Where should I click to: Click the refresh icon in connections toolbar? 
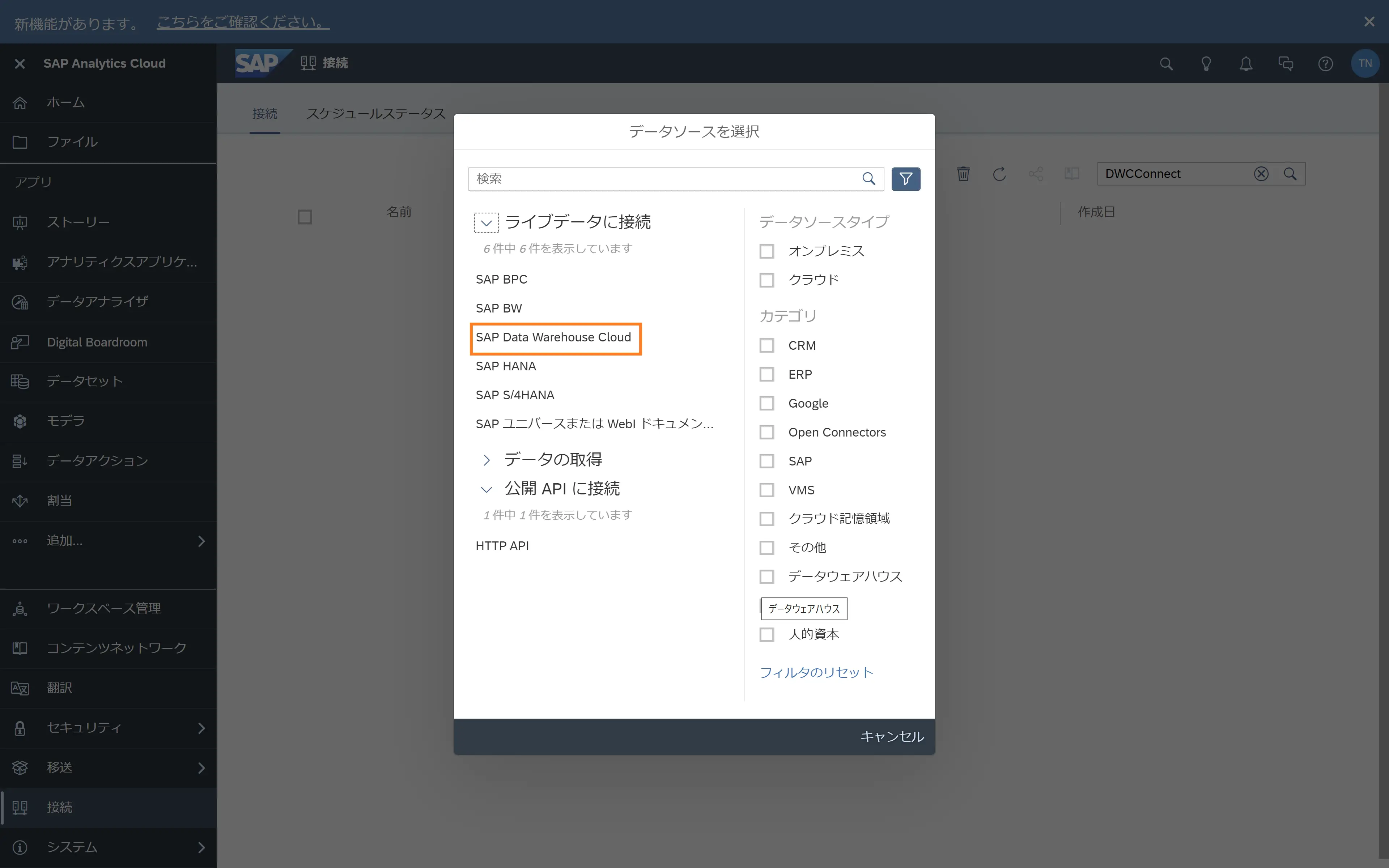click(999, 174)
